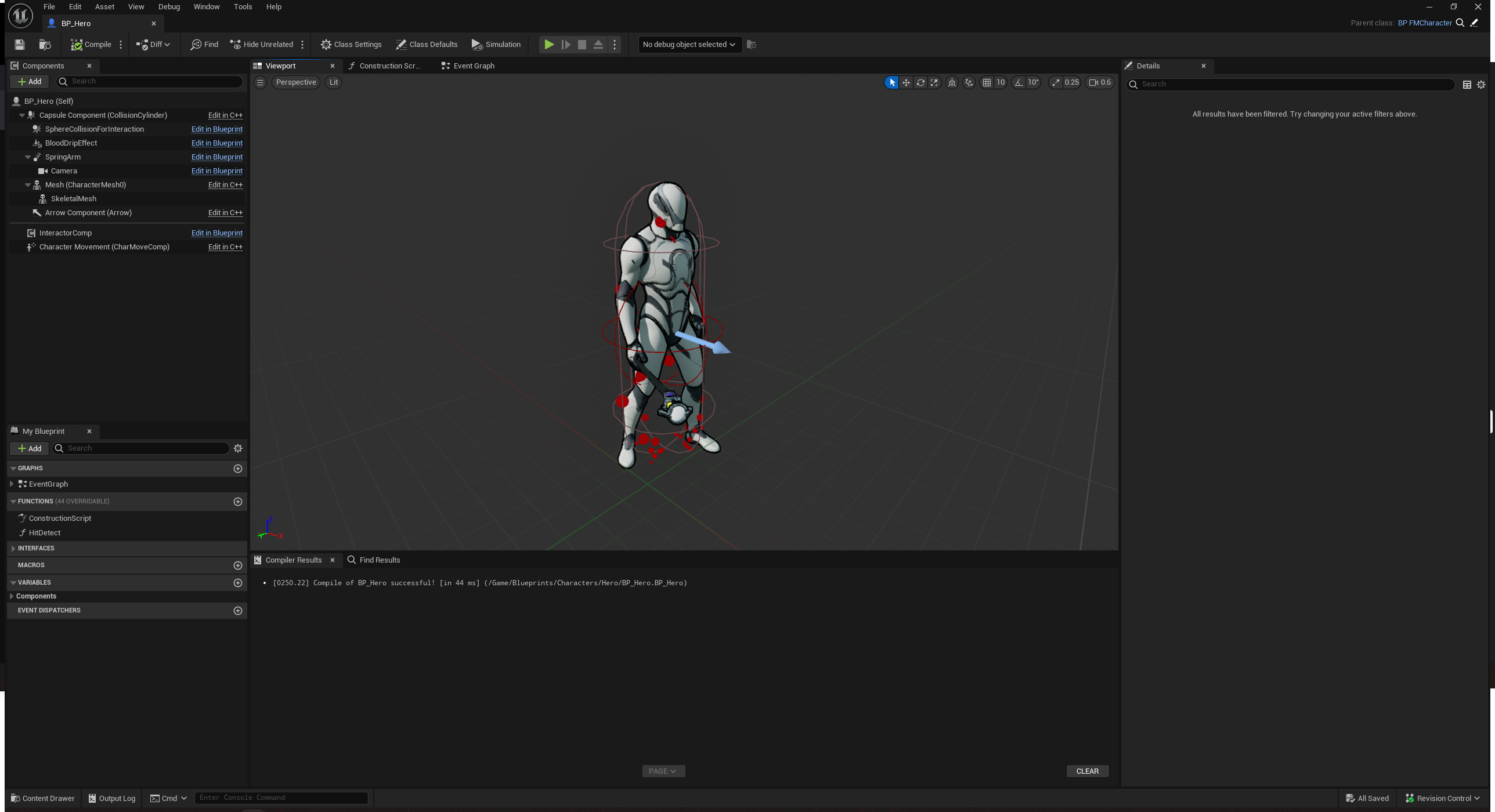
Task: Select the translate move tool
Action: (906, 82)
